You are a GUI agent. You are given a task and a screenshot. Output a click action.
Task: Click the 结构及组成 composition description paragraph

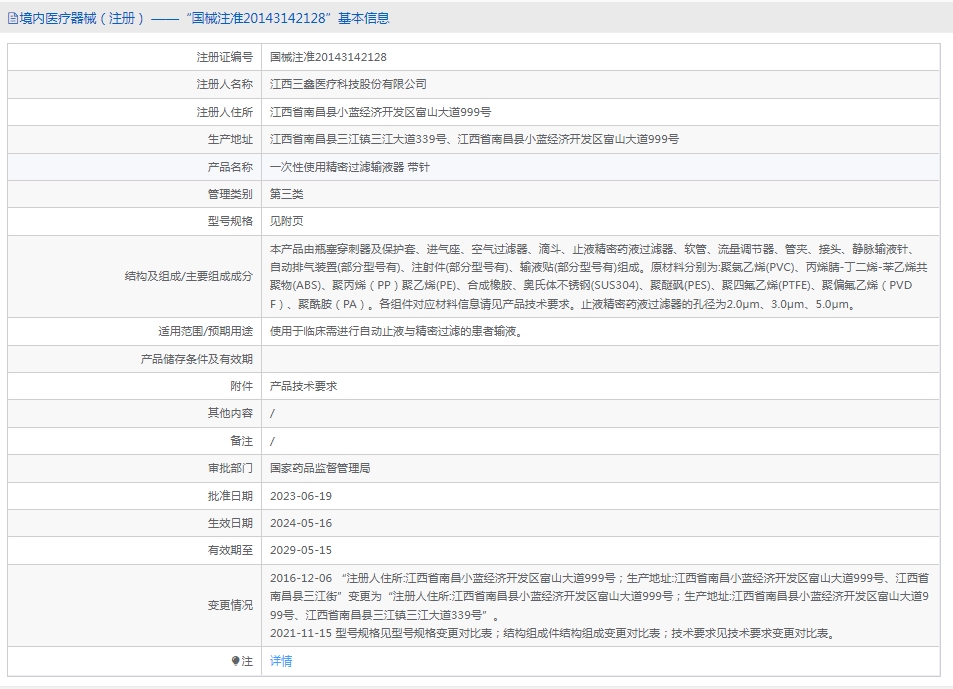point(600,276)
